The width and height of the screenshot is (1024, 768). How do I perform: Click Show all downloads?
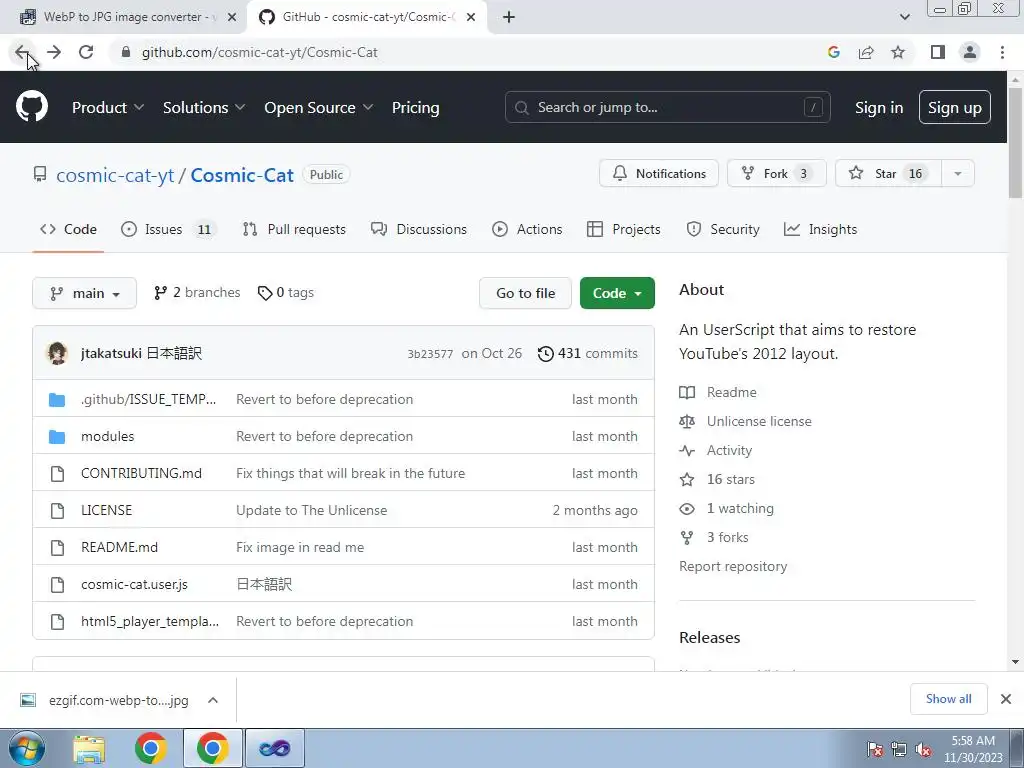pos(948,699)
